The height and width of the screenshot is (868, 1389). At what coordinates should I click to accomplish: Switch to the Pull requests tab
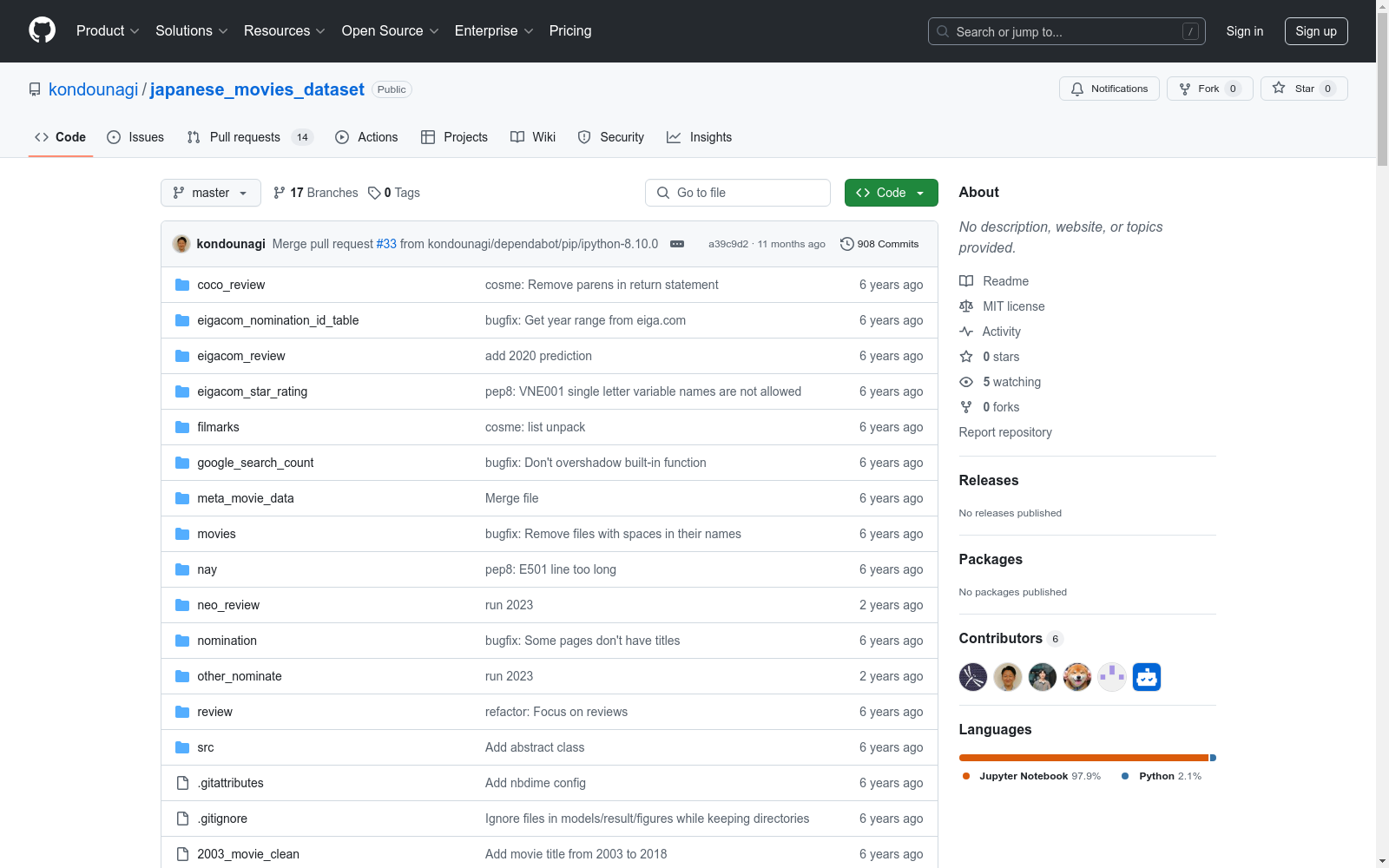(250, 137)
